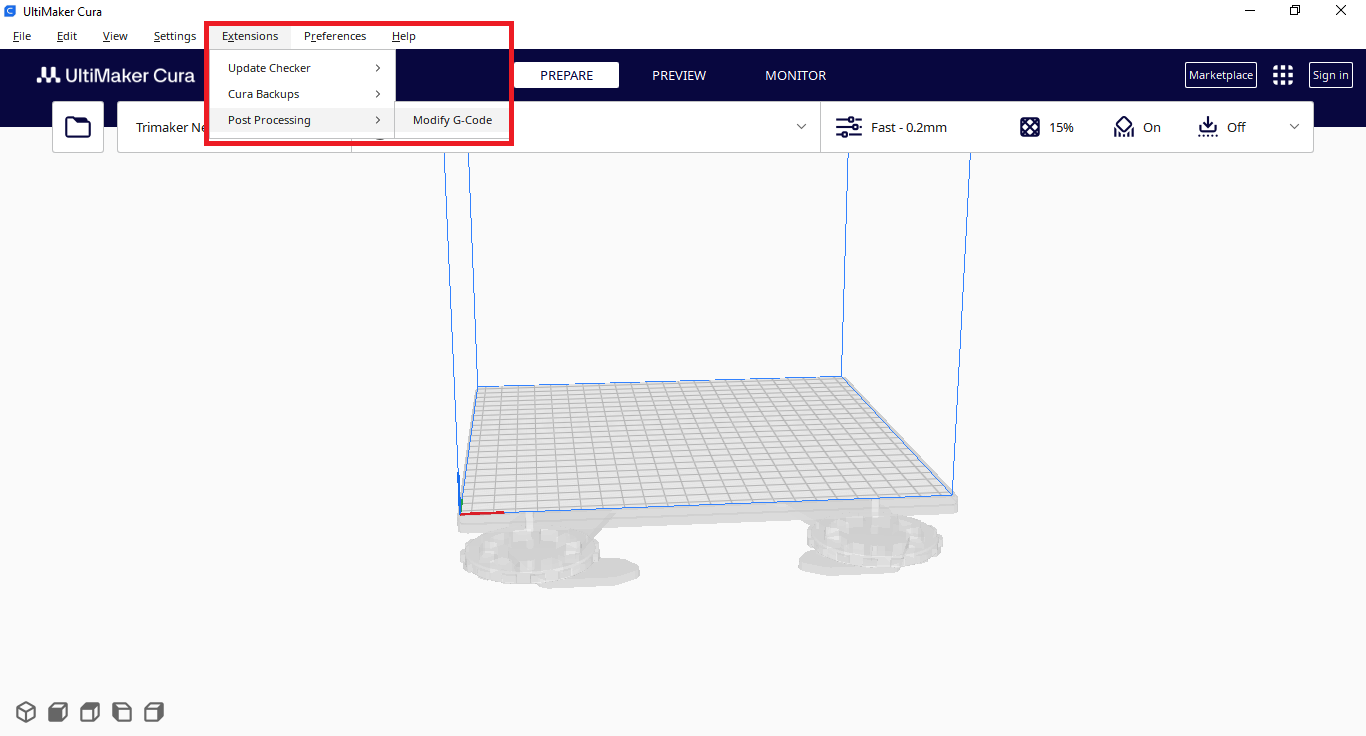Switch to top view cube icon
The width and height of the screenshot is (1366, 736).
(90, 712)
